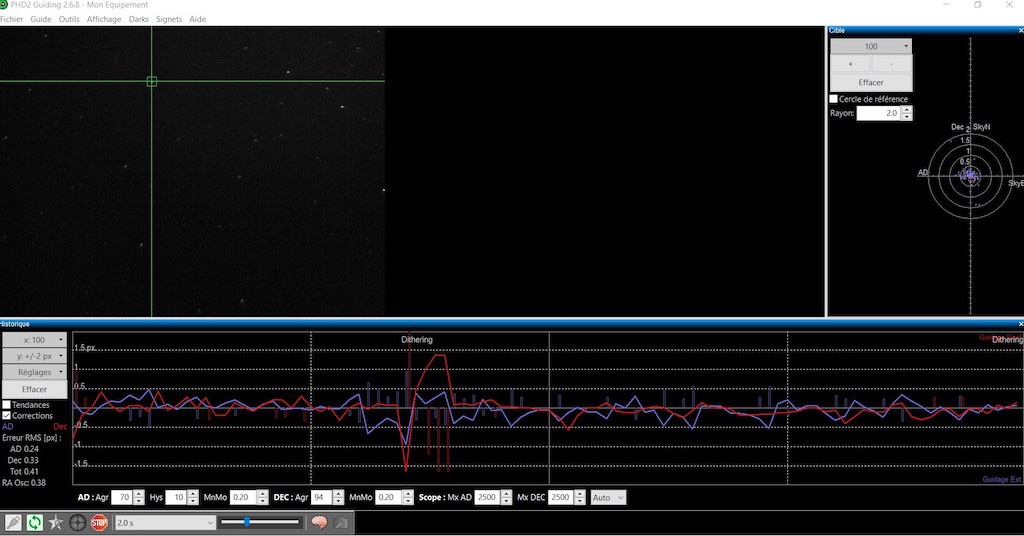Screen dimensions: 1024x536
Task: Open the Darks menu
Action: (x=138, y=19)
